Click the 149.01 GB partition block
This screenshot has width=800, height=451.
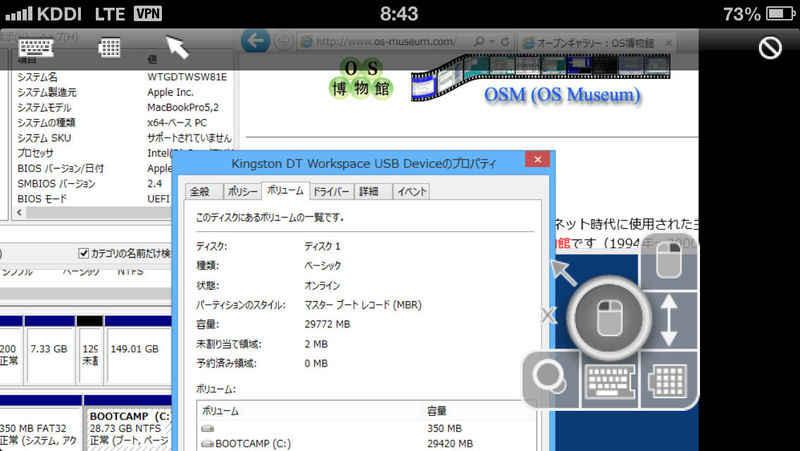click(138, 349)
